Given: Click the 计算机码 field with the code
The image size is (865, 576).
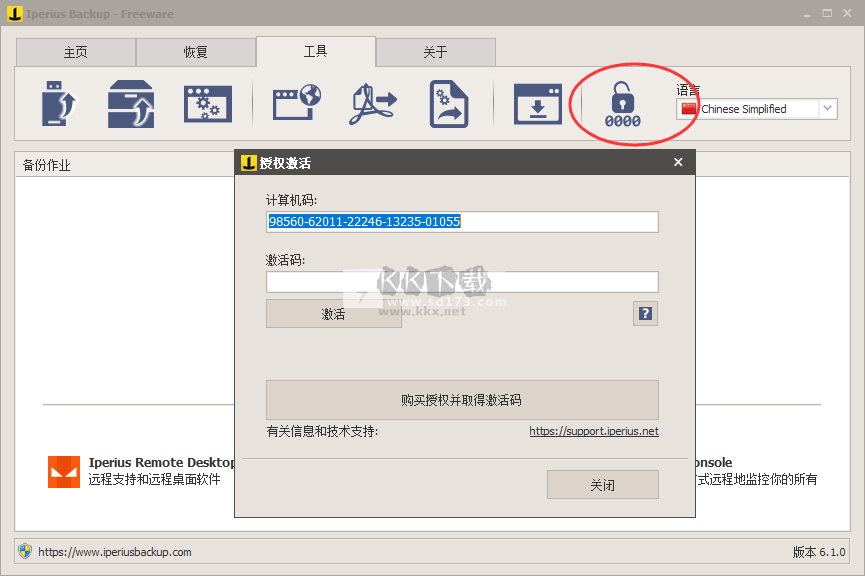Looking at the screenshot, I should tap(462, 222).
